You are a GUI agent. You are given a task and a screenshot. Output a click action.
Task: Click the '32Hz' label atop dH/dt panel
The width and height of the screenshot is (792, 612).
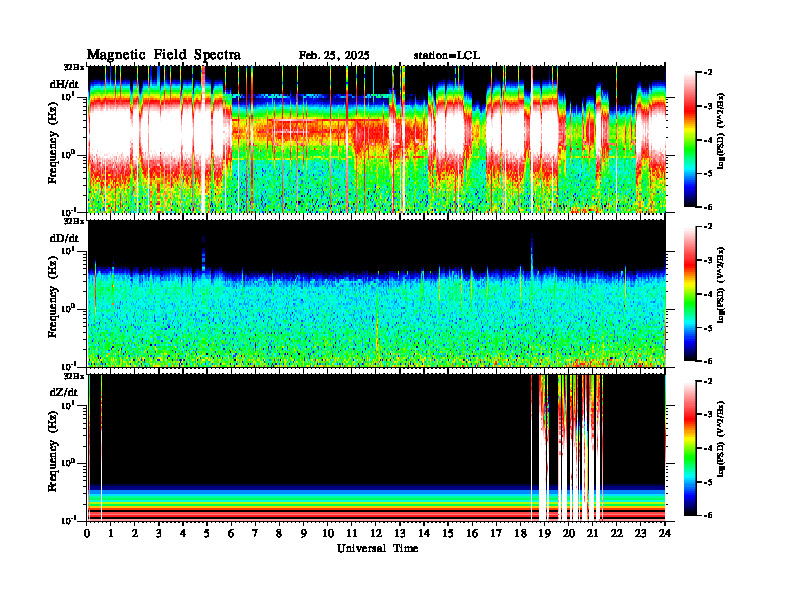click(x=74, y=66)
